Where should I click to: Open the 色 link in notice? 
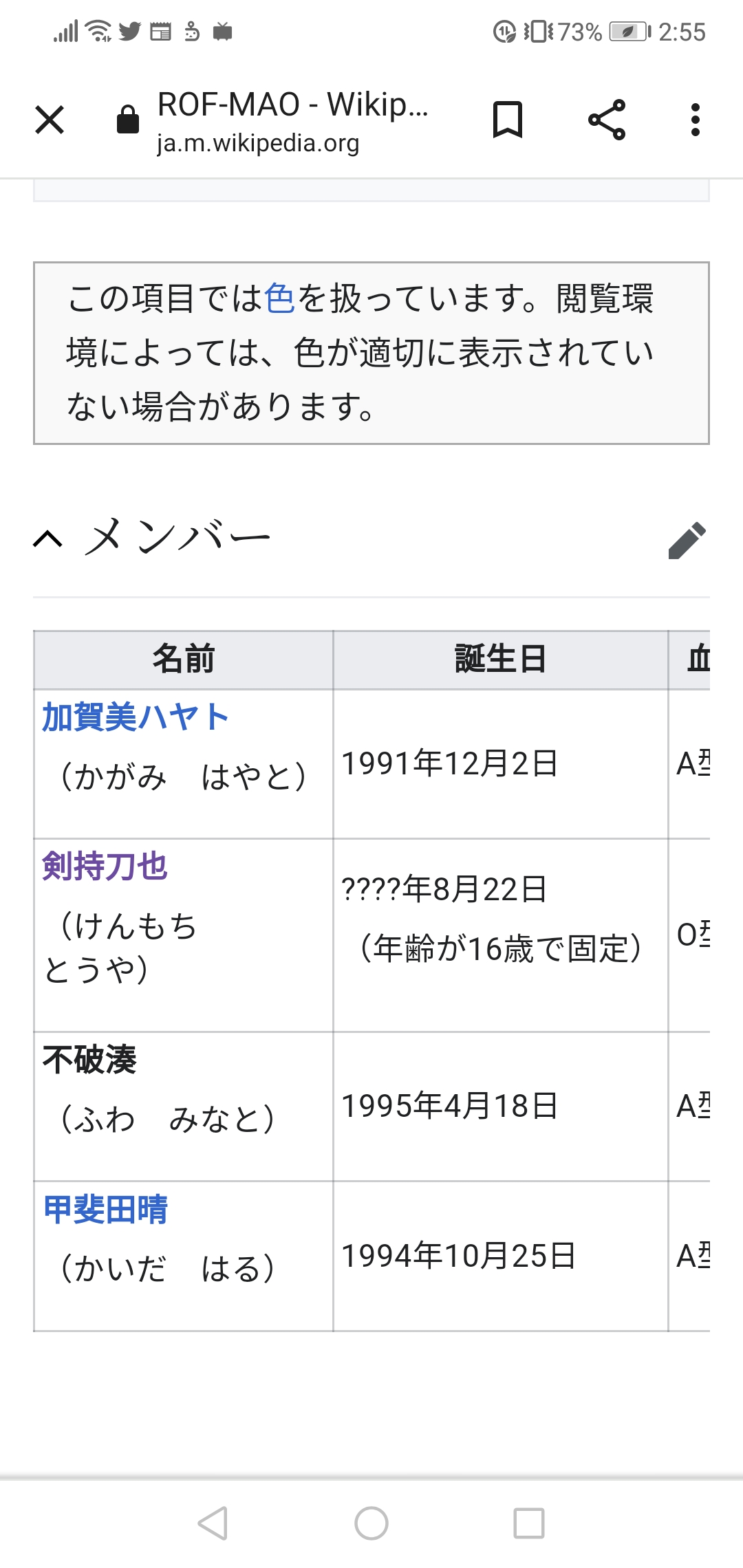coord(279,298)
